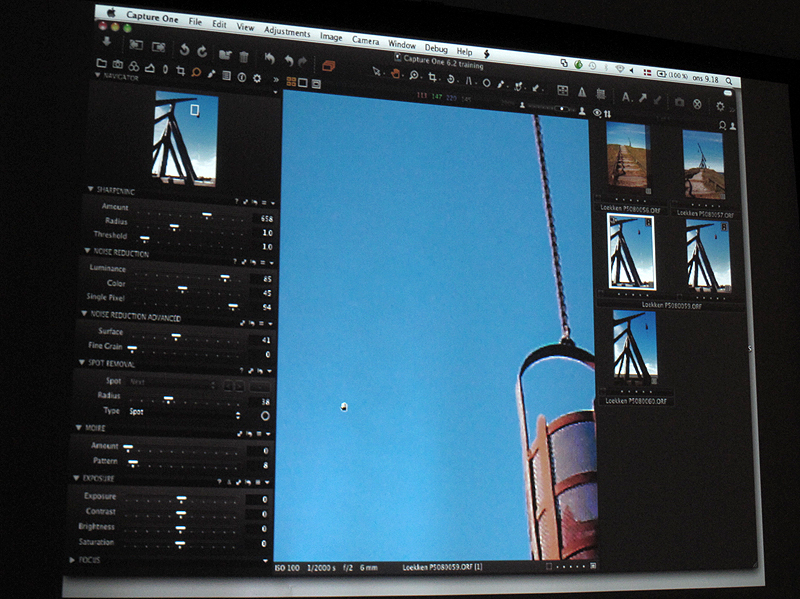Expand the Focus panel

tap(72, 560)
